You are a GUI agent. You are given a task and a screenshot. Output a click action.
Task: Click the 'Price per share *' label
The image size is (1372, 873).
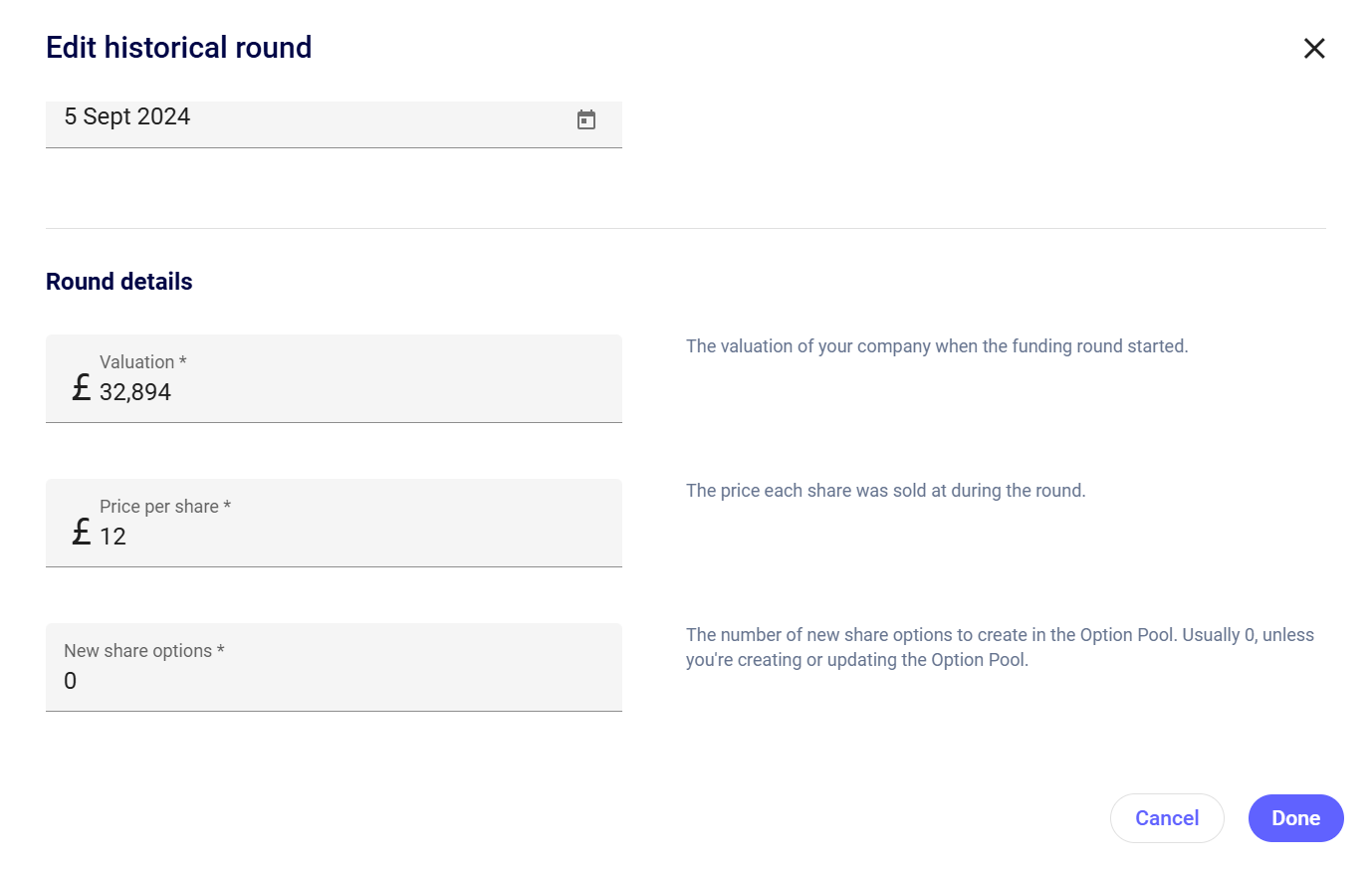(164, 507)
